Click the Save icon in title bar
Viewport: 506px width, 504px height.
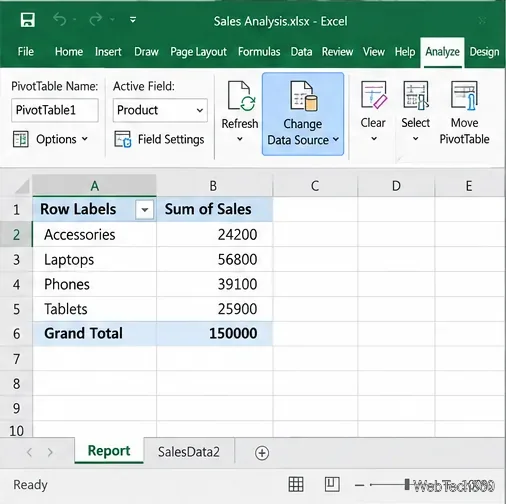[28, 20]
